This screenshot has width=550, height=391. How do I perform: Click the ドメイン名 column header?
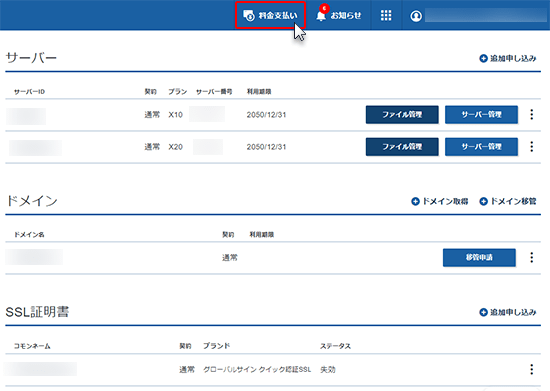pos(29,235)
